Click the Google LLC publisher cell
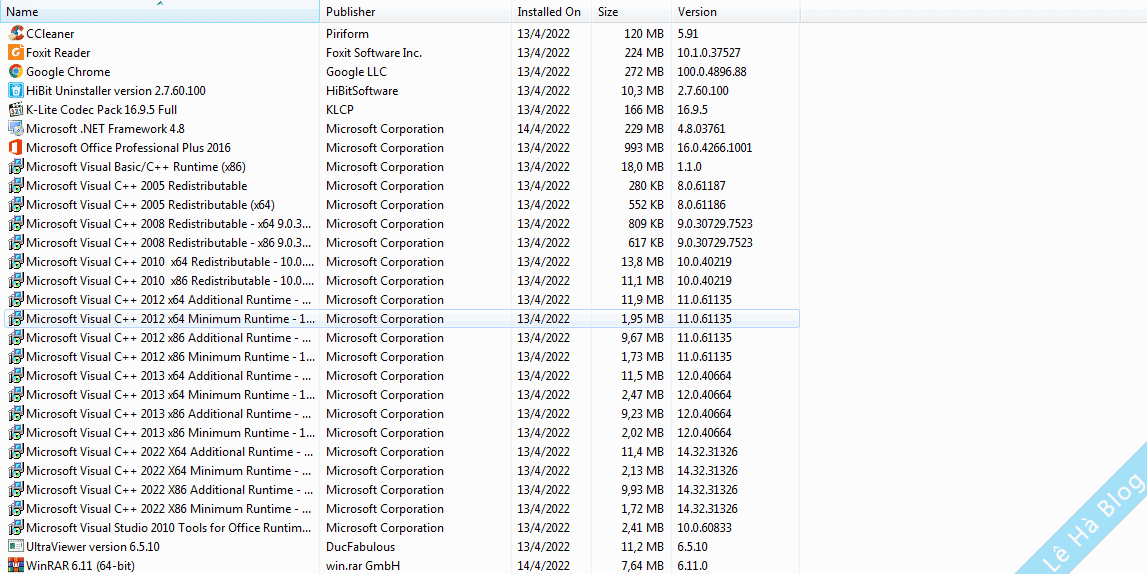Image resolution: width=1147 pixels, height=574 pixels. (x=356, y=72)
